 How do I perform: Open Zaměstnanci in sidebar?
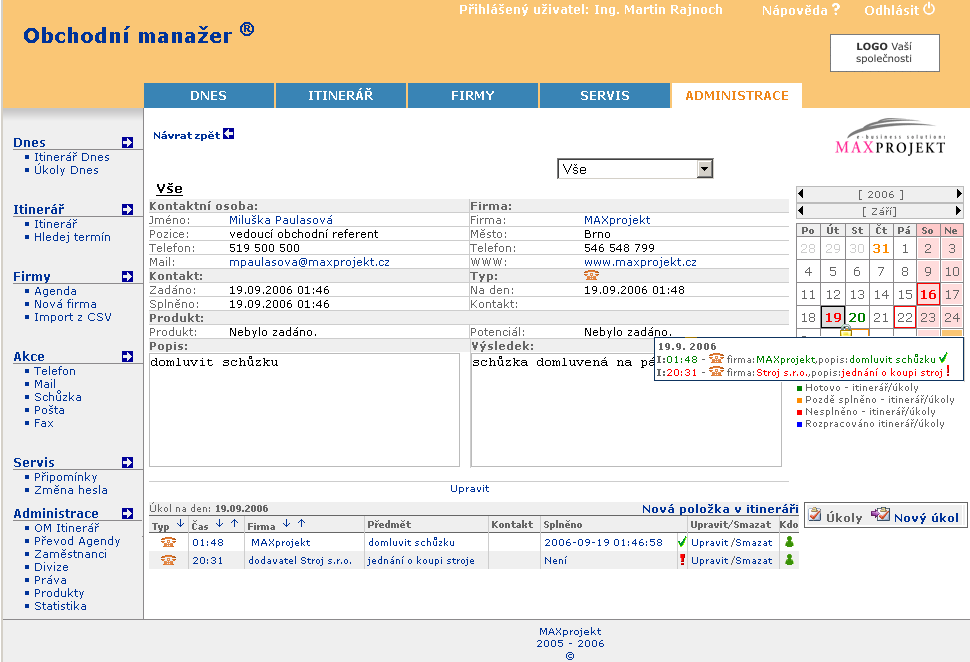71,554
